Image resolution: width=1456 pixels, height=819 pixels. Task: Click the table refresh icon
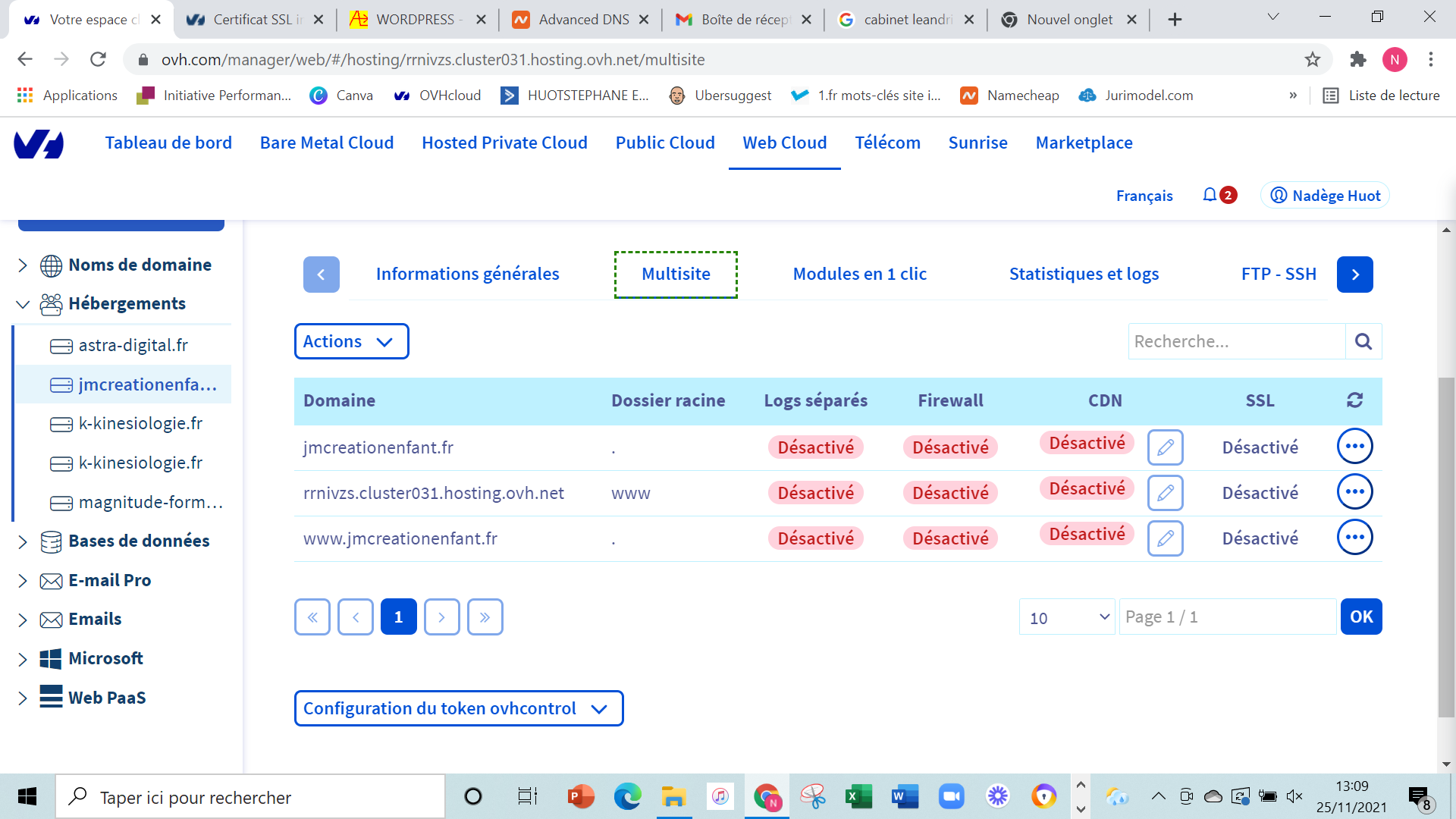click(1354, 400)
